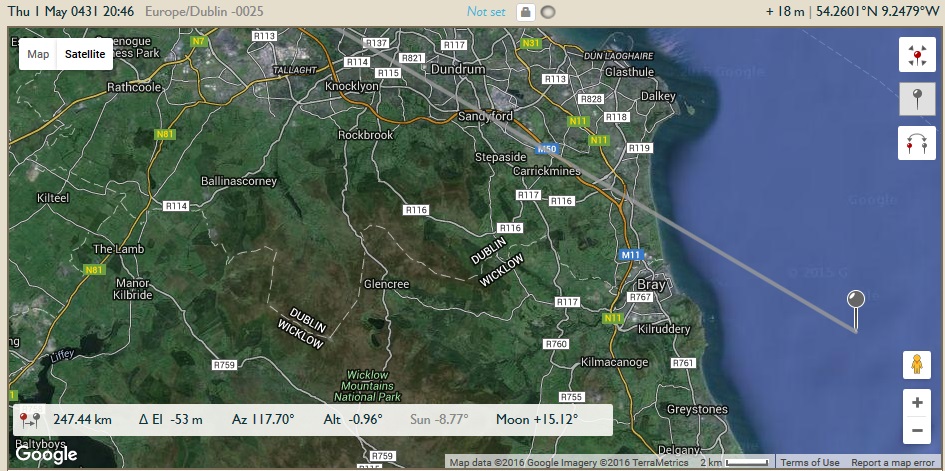945x471 pixels.
Task: Click the Street View pegman icon
Action: click(916, 365)
